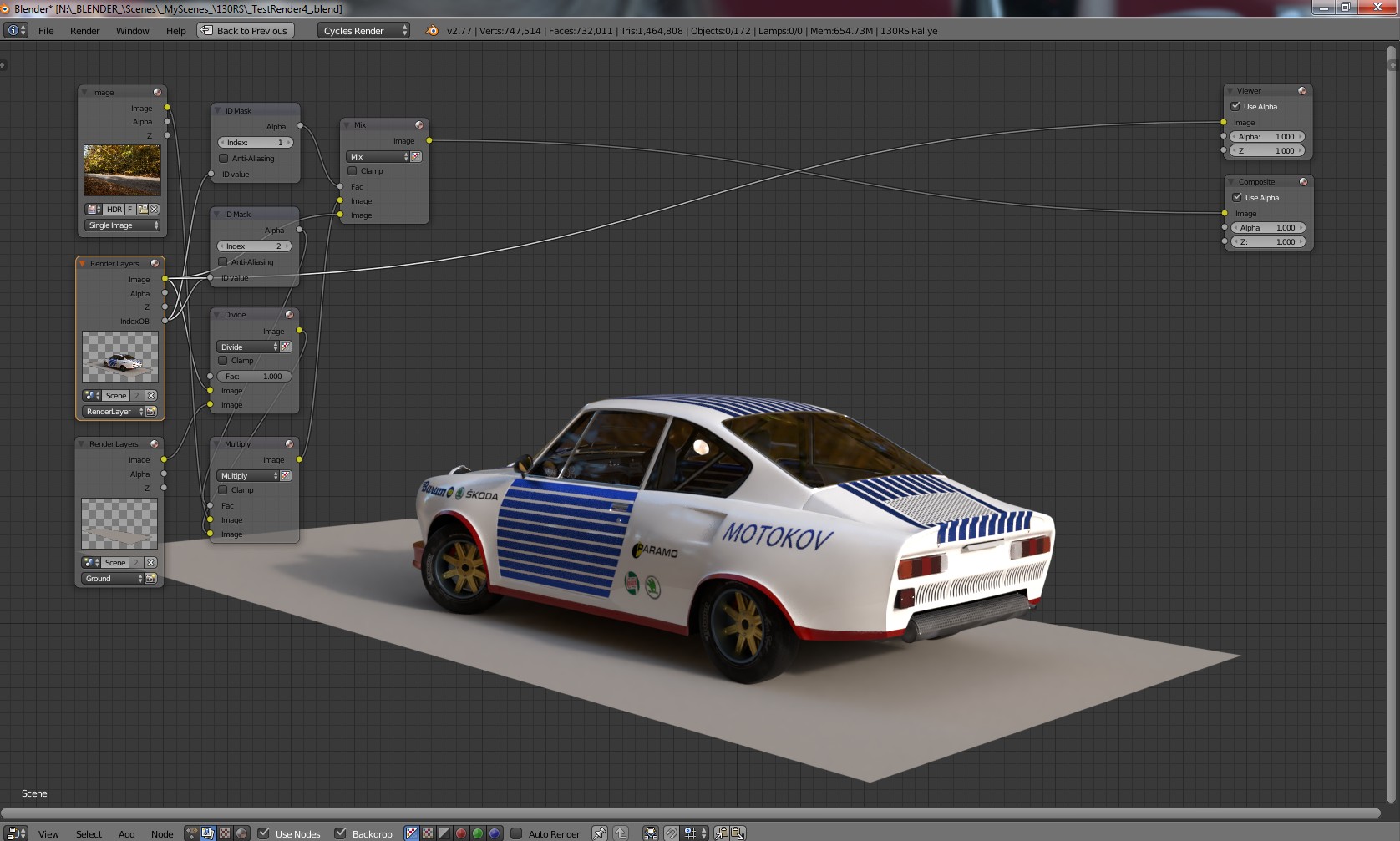Switch backdrop to Color and Alpha channels

pyautogui.click(x=411, y=833)
